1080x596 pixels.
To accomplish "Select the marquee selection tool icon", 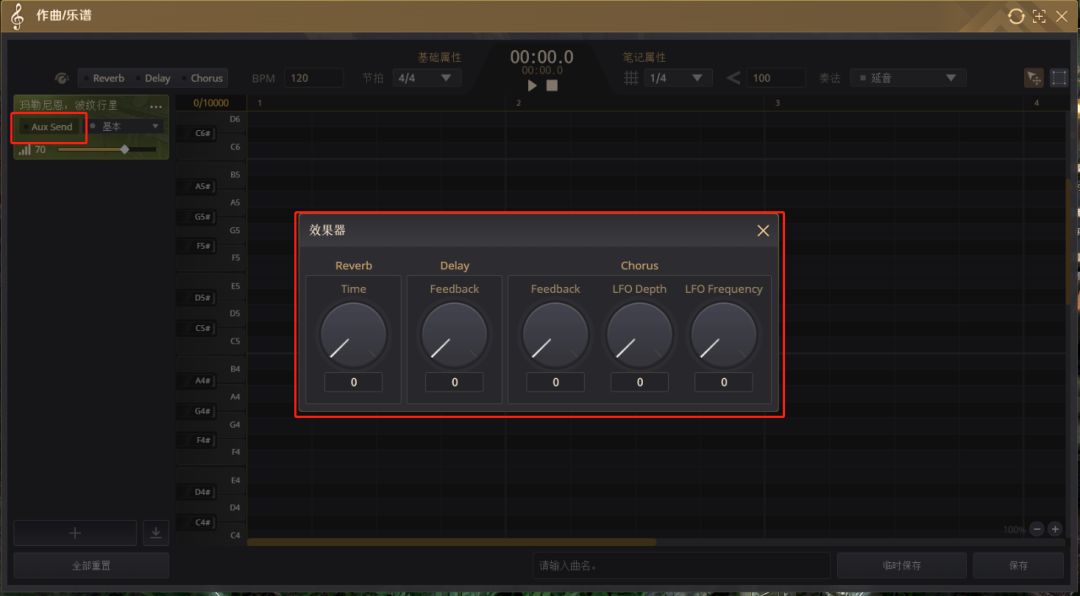I will pos(1058,78).
